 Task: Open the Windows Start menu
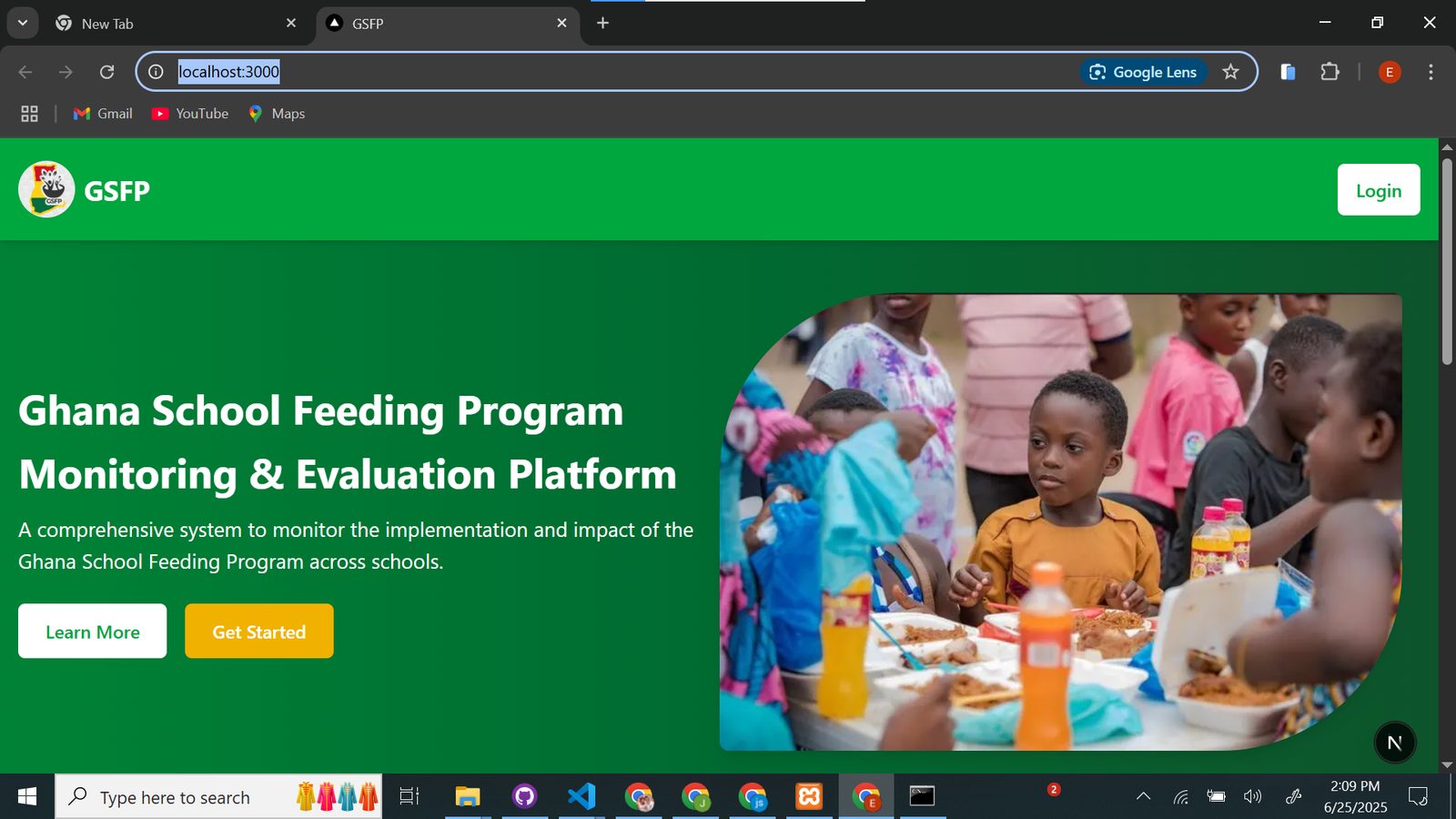coord(27,796)
